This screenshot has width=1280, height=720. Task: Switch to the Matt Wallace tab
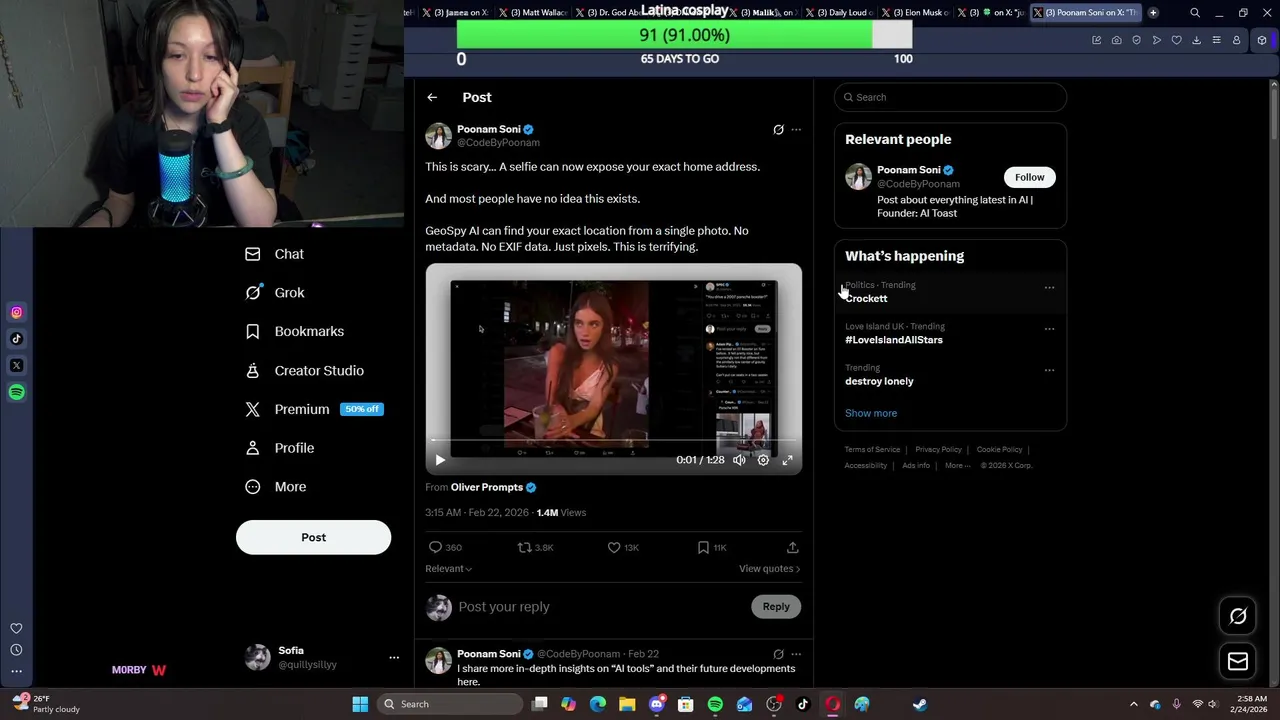click(x=532, y=12)
